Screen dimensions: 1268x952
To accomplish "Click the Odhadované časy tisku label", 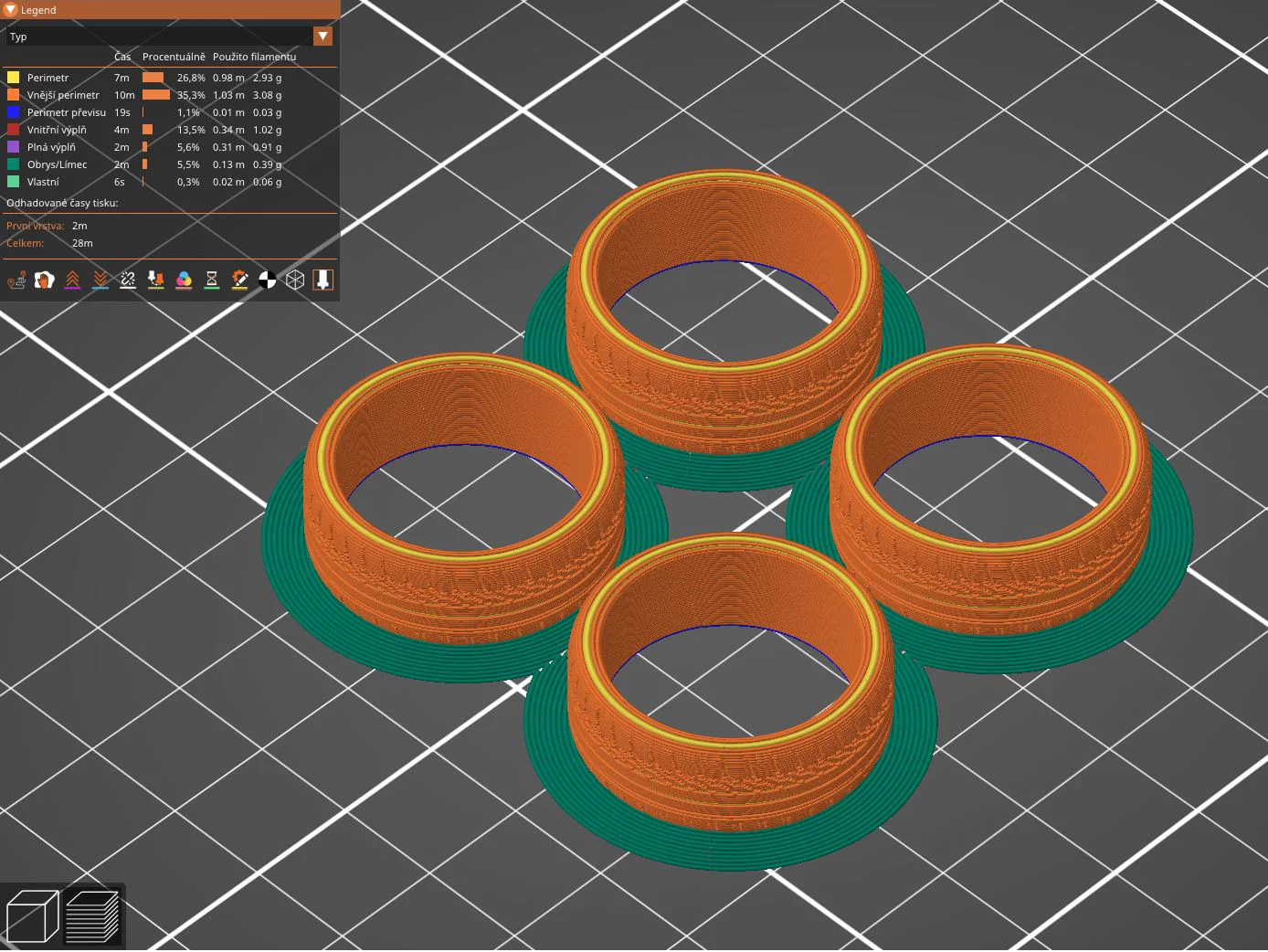I will pyautogui.click(x=62, y=203).
